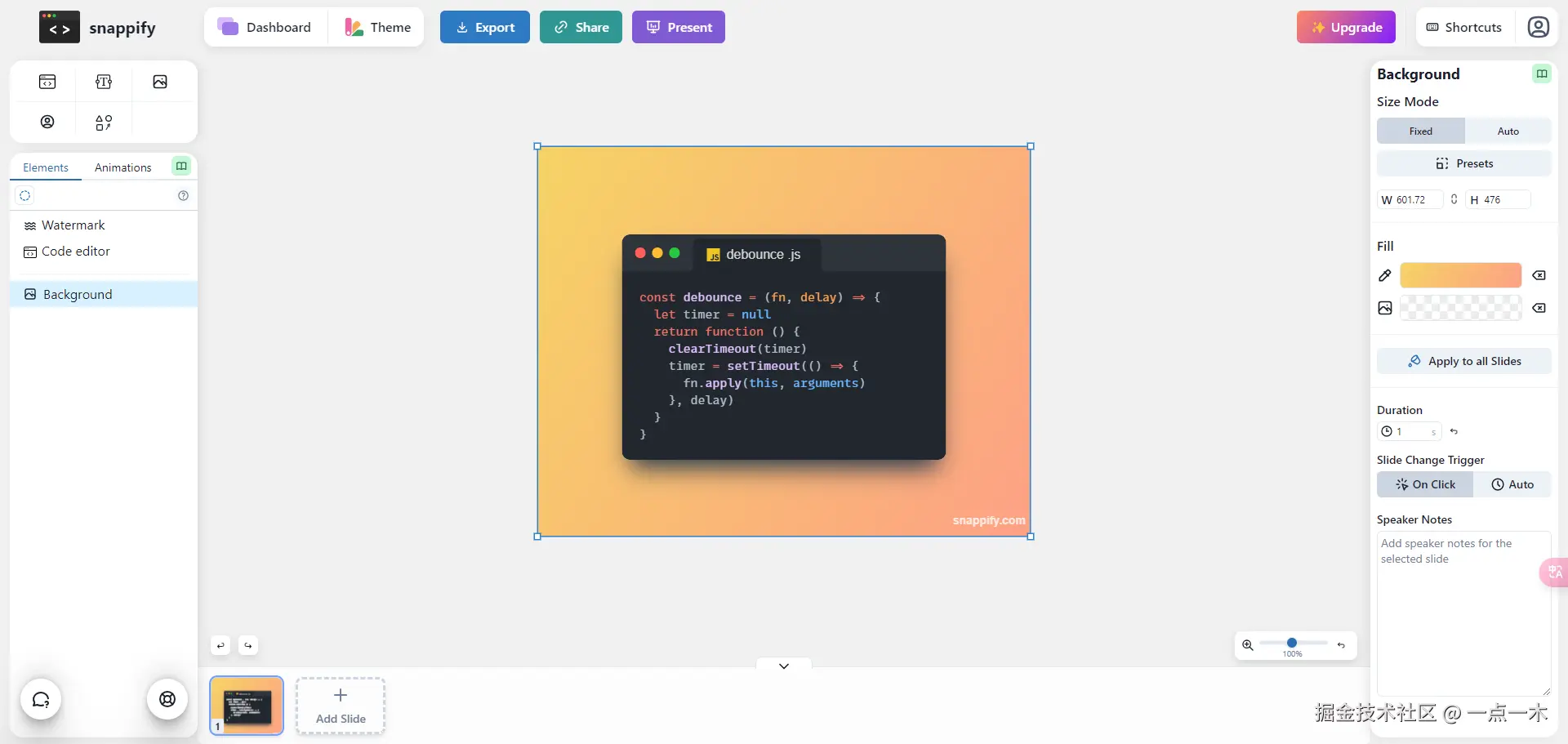This screenshot has height=744, width=1568.
Task: Open the help lifebuoy icon
Action: (167, 699)
